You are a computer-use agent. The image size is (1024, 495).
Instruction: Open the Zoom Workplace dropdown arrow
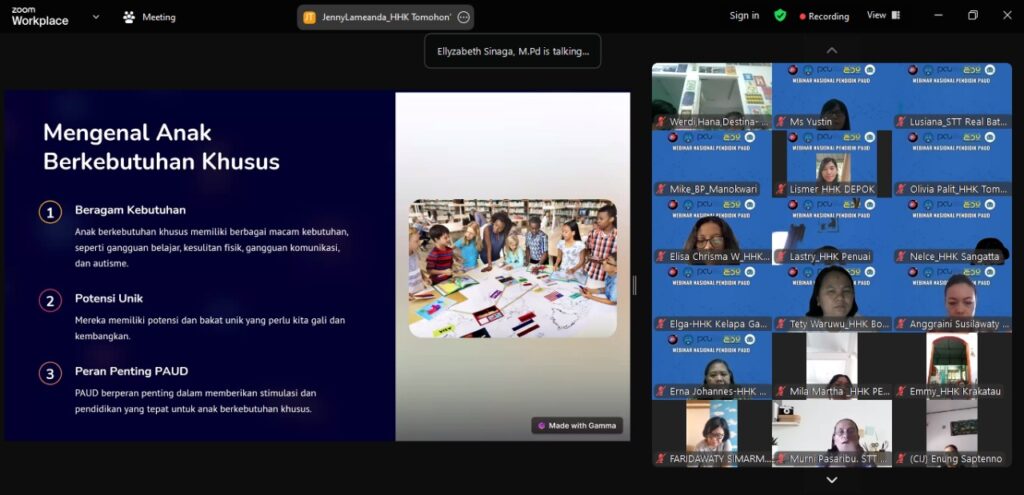(x=96, y=17)
